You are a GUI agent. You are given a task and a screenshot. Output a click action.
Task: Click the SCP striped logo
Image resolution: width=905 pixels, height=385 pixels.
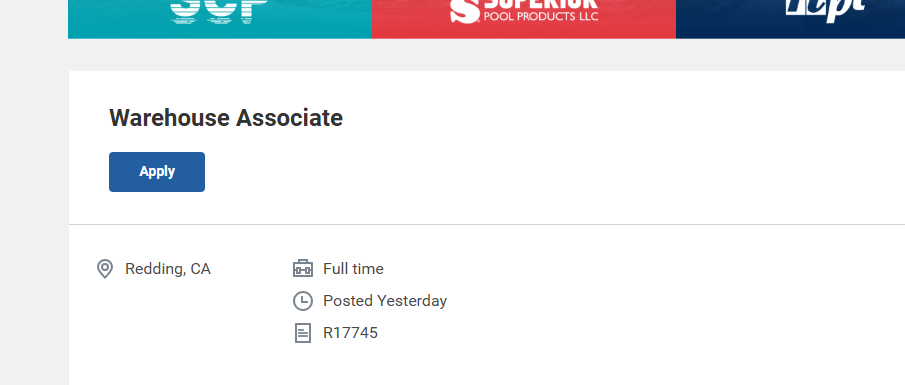click(220, 11)
